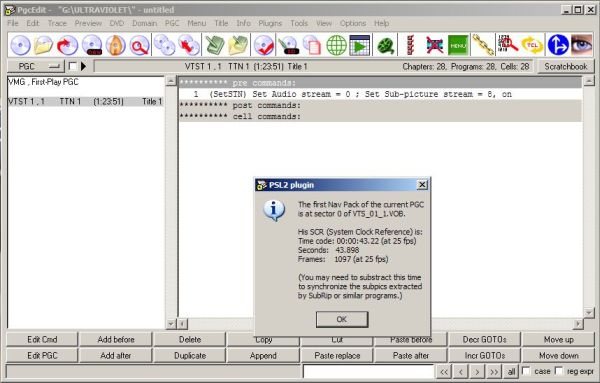Screen dimensions: 600x383
Task: Click the blue road-sign arrow icon
Action: pyautogui.click(x=558, y=45)
